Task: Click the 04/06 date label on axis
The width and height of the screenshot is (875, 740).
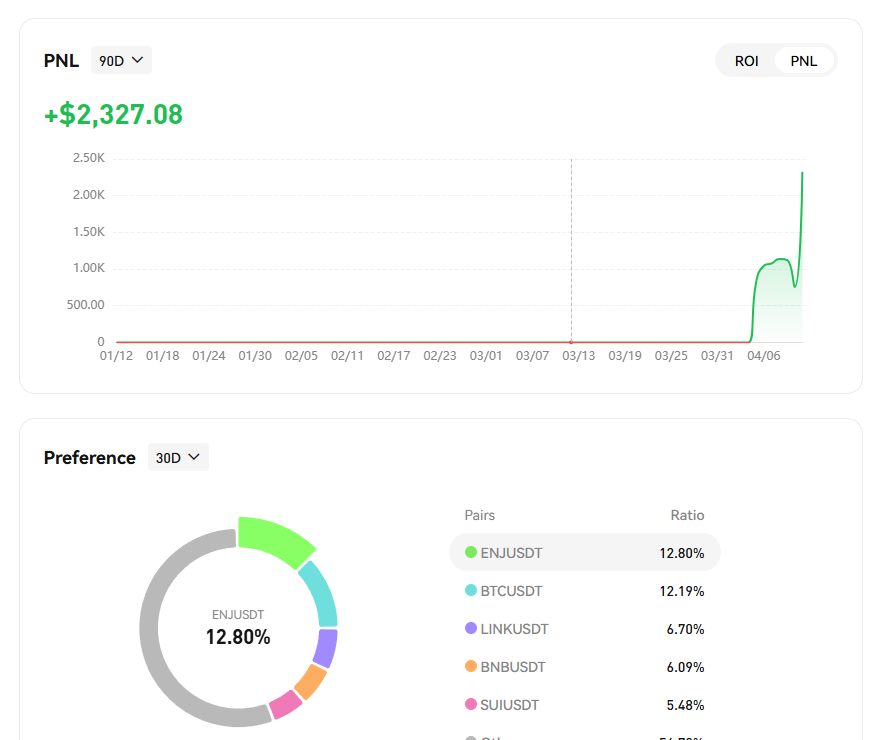Action: (763, 356)
